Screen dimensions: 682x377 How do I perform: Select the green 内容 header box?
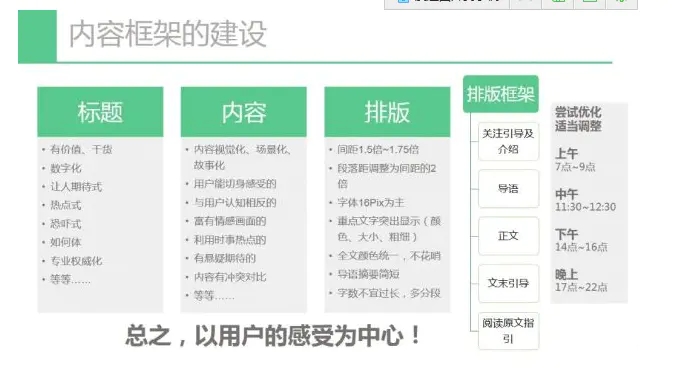click(x=244, y=112)
